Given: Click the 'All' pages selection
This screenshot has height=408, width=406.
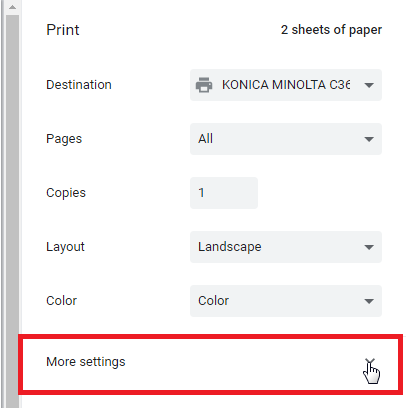Looking at the screenshot, I should tap(205, 139).
